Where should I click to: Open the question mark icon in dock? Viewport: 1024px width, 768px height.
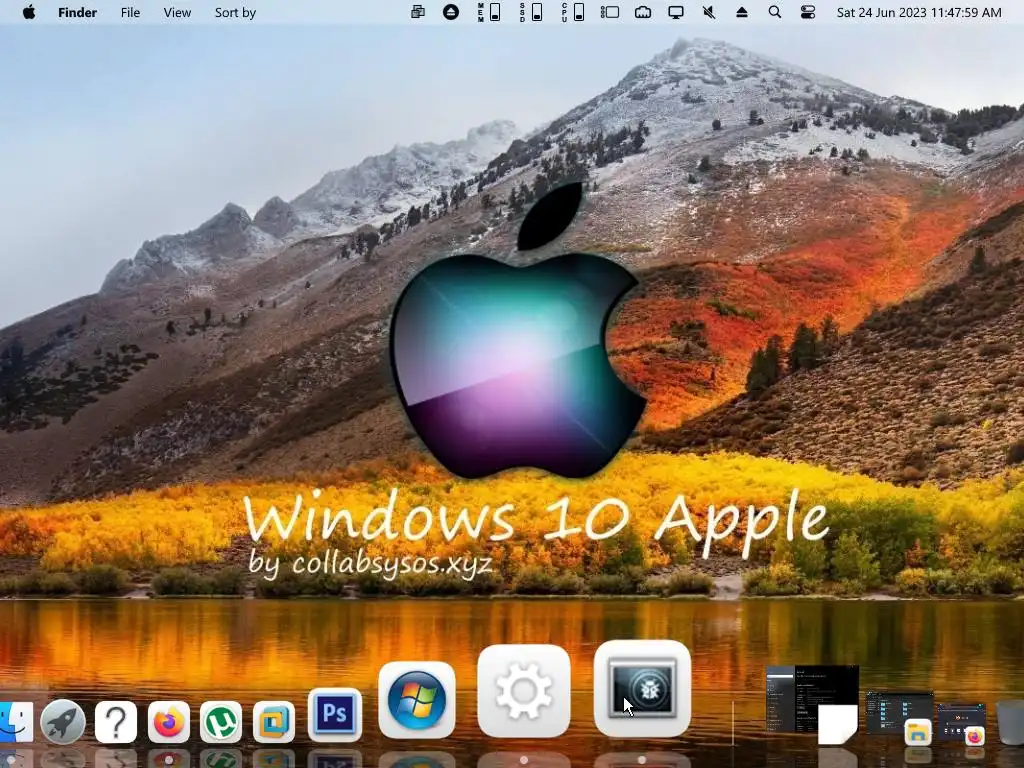116,722
